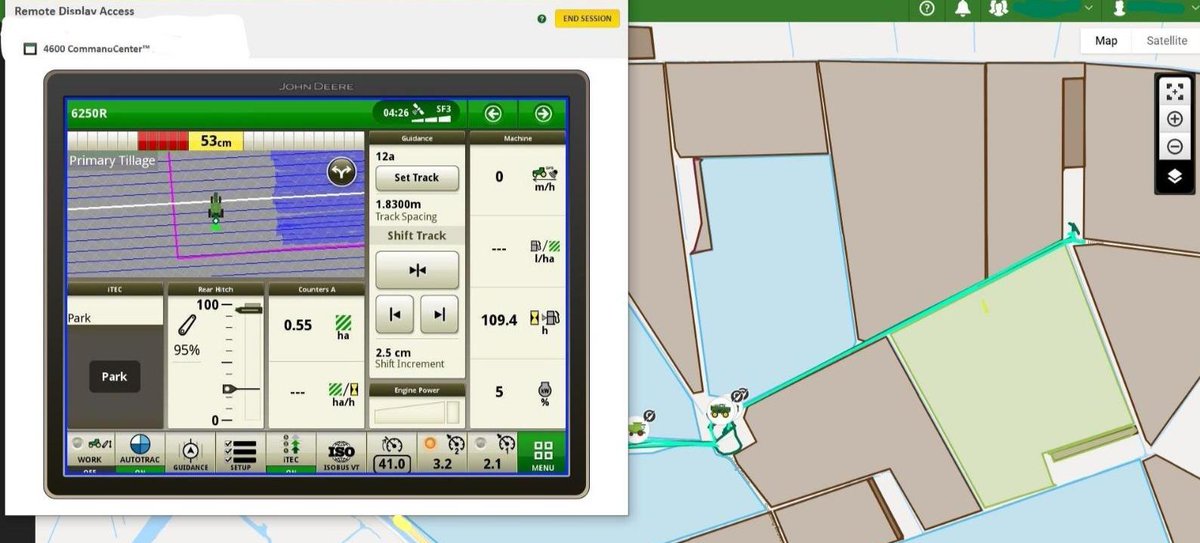
Task: Open notifications bell in top bar
Action: pyautogui.click(x=963, y=9)
